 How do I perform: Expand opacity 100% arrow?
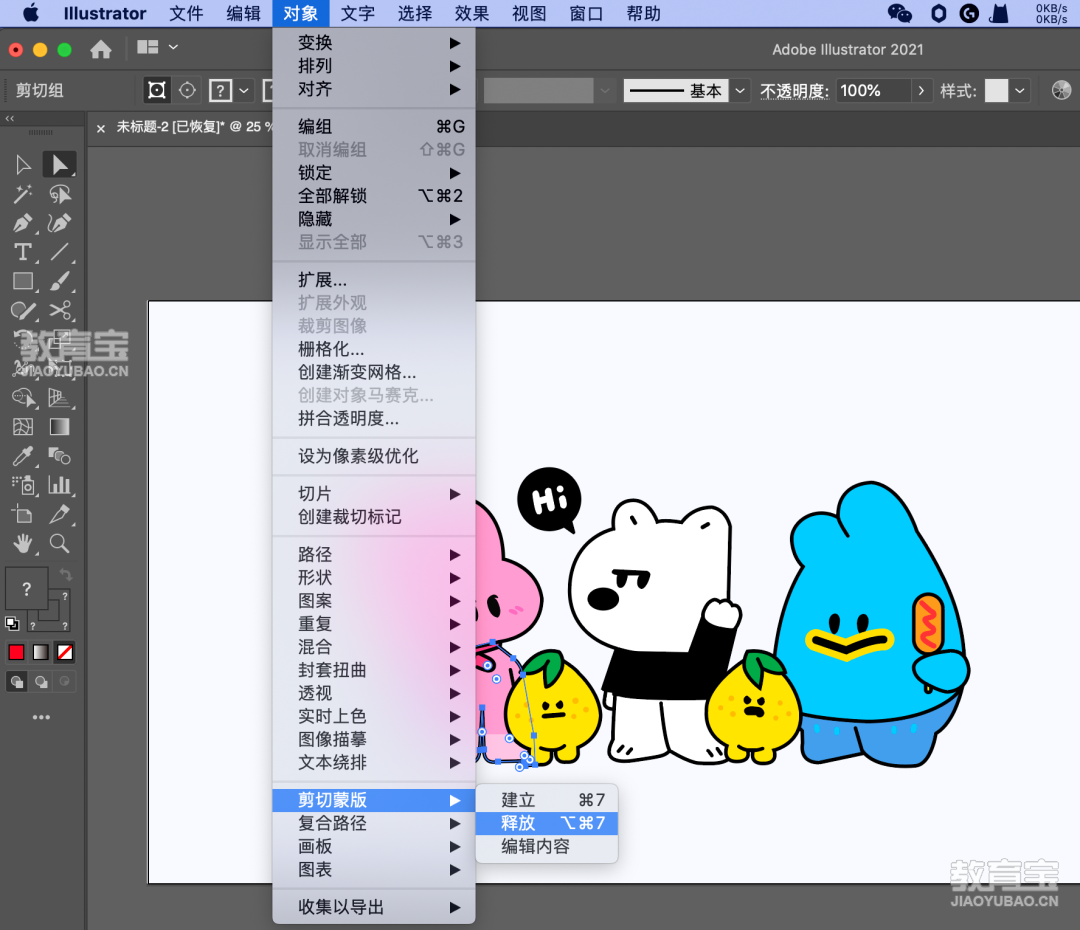click(921, 90)
